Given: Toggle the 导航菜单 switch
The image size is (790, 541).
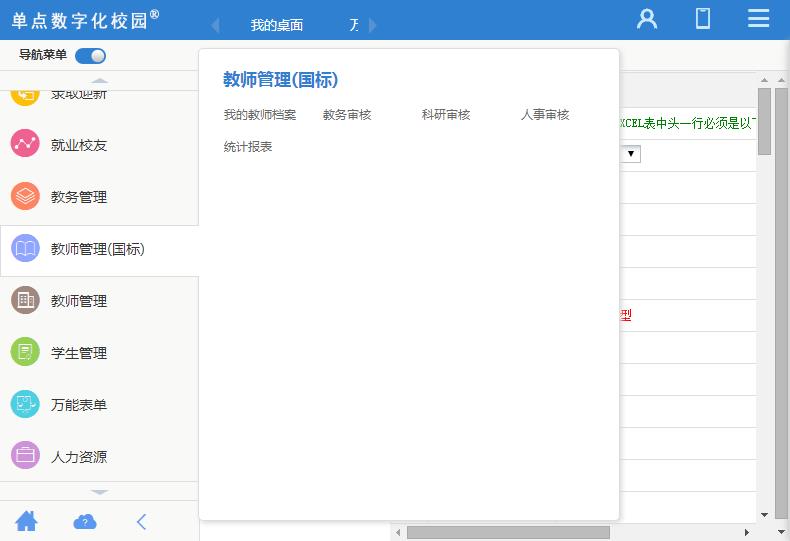Looking at the screenshot, I should point(90,55).
